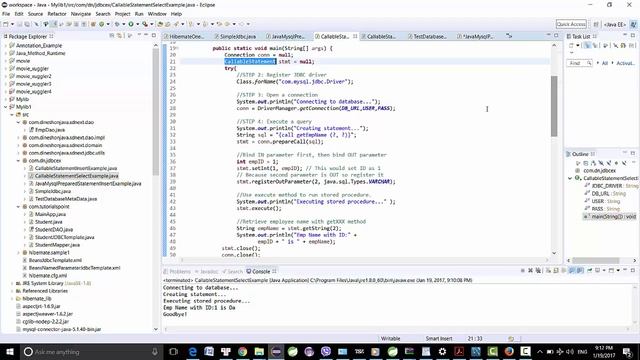Image resolution: width=640 pixels, height=360 pixels.
Task: Open Microsoft Edge from the taskbar
Action: tap(193, 351)
